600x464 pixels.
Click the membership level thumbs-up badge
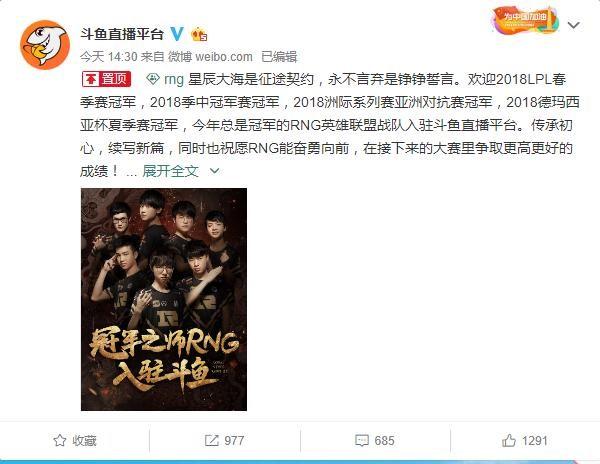199,35
